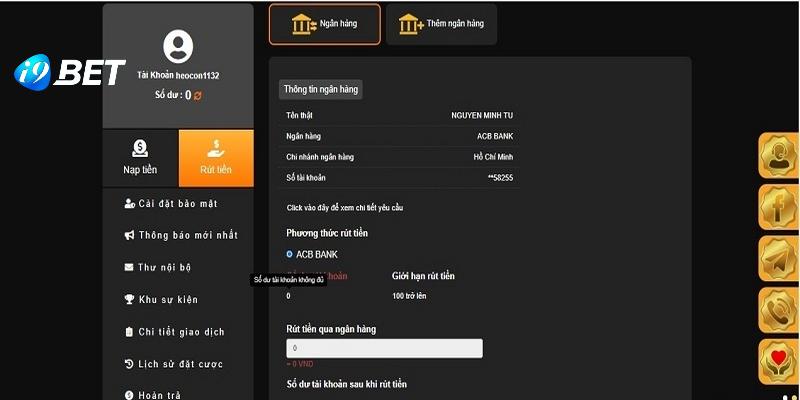Click link to view request details

click(x=344, y=208)
